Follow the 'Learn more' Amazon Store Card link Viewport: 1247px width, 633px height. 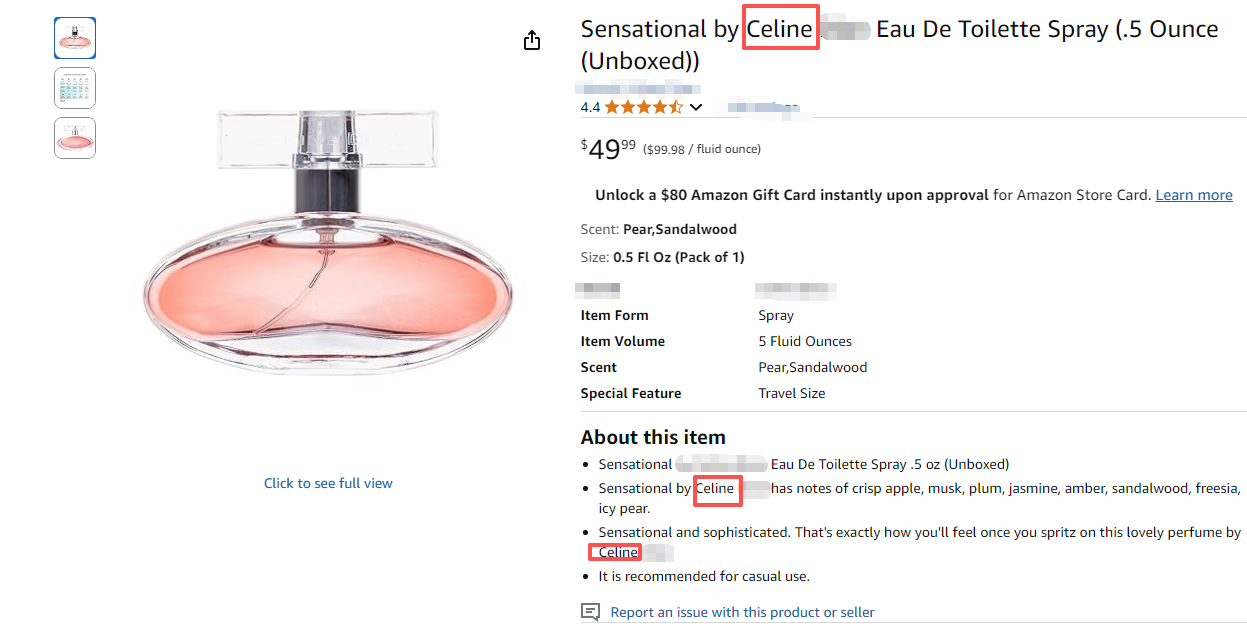pos(1193,195)
